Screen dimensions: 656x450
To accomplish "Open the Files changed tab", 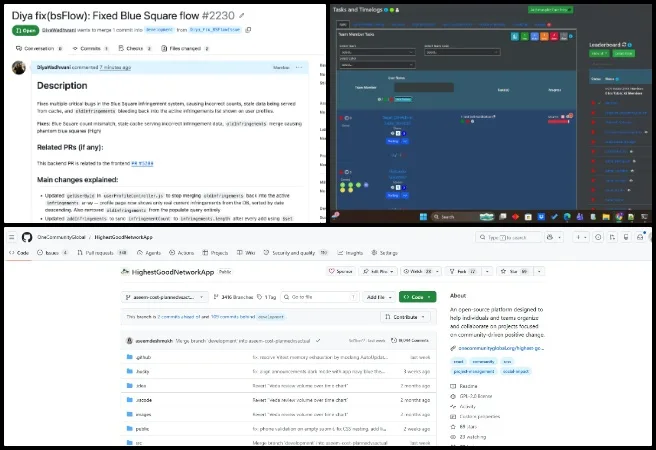I will click(185, 49).
